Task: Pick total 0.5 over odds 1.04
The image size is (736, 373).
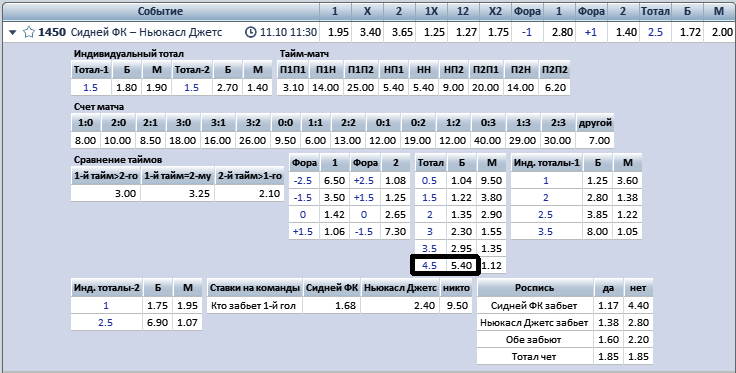Action: click(x=461, y=181)
